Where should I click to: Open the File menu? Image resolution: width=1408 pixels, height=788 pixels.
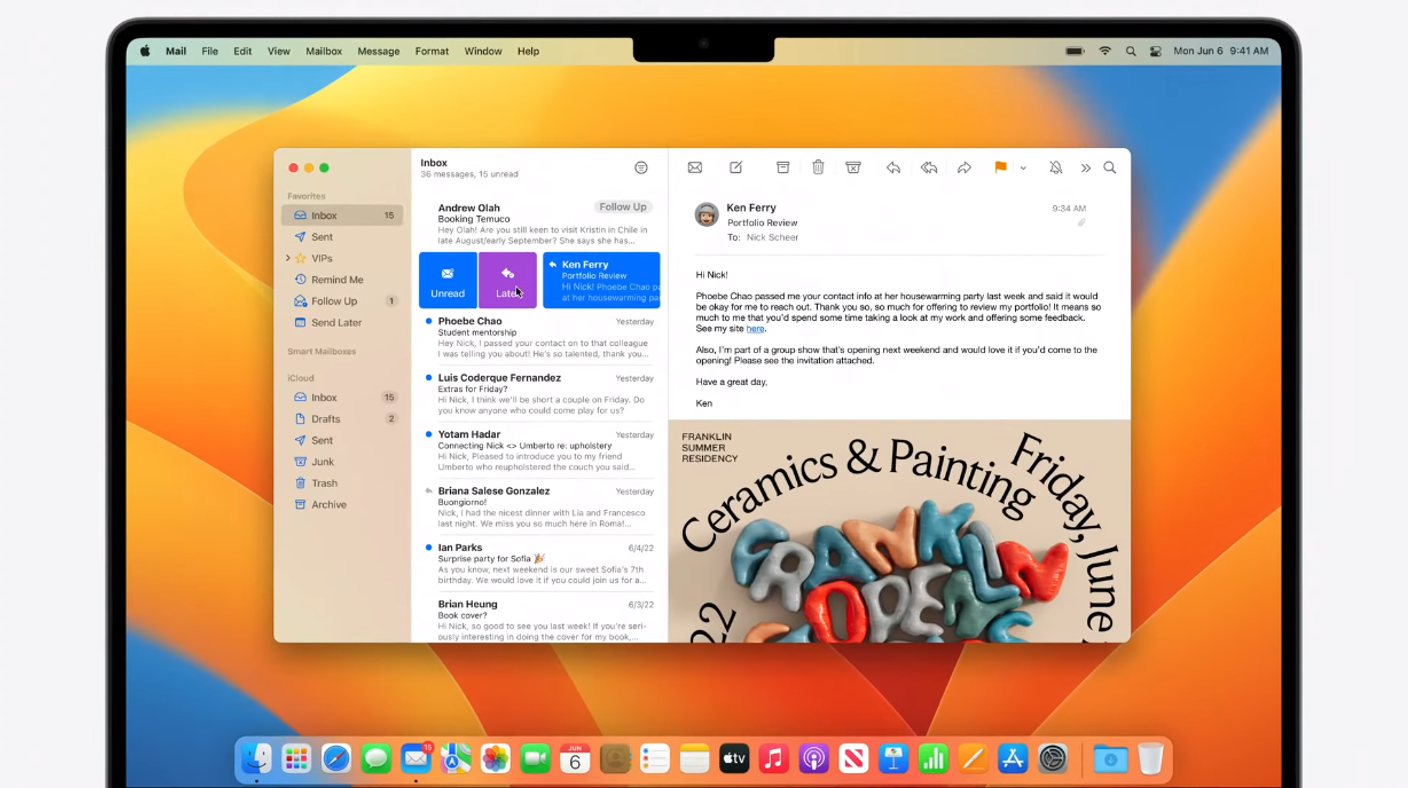(210, 51)
